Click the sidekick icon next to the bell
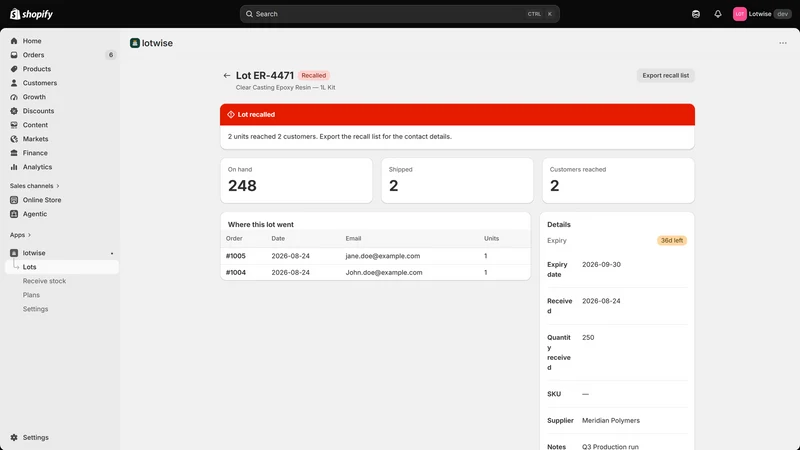 tap(695, 14)
